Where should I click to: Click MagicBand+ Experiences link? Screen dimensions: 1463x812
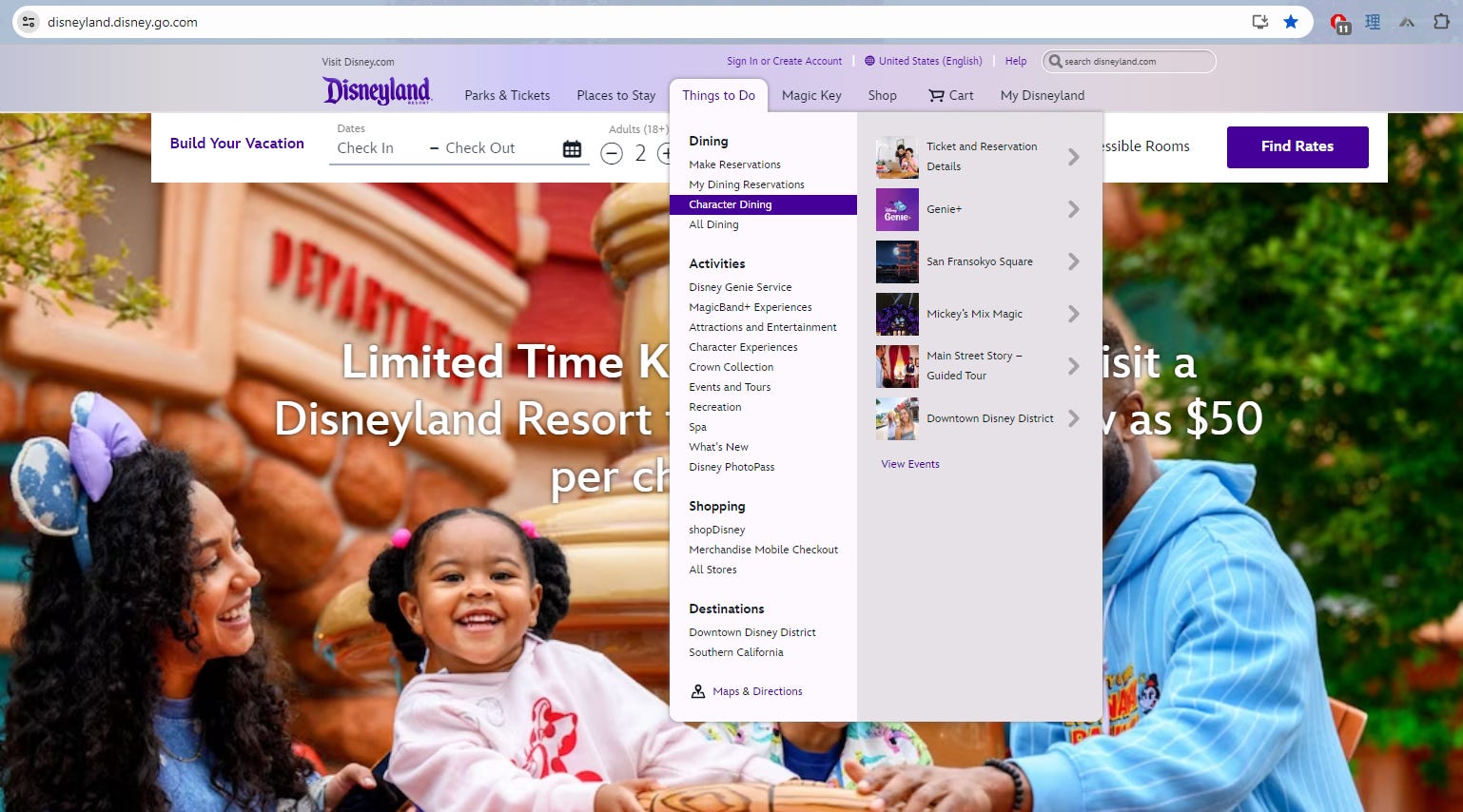tap(751, 307)
